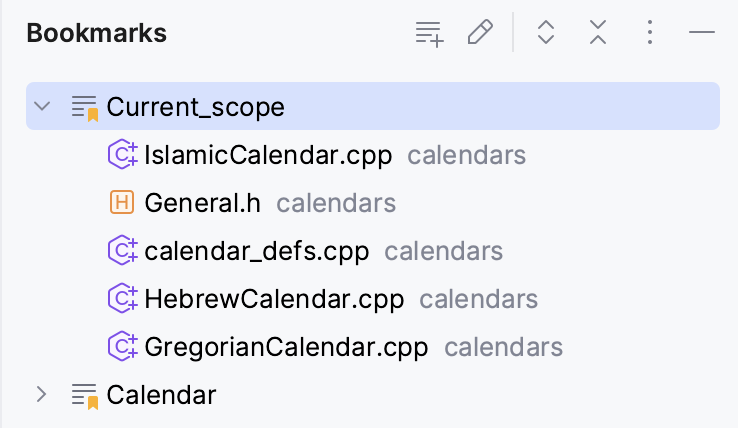738x428 pixels.
Task: Click the pencil Edit icon
Action: [481, 33]
